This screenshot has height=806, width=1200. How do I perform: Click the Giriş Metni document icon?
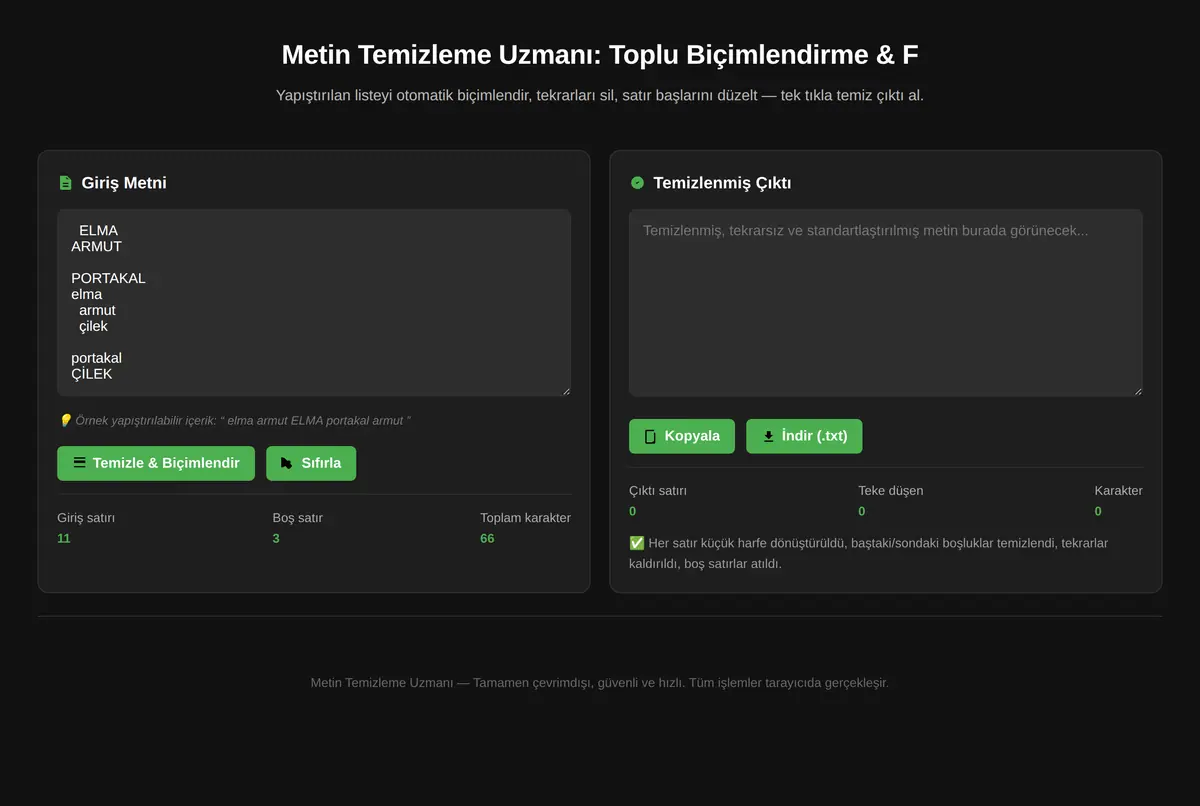click(65, 183)
